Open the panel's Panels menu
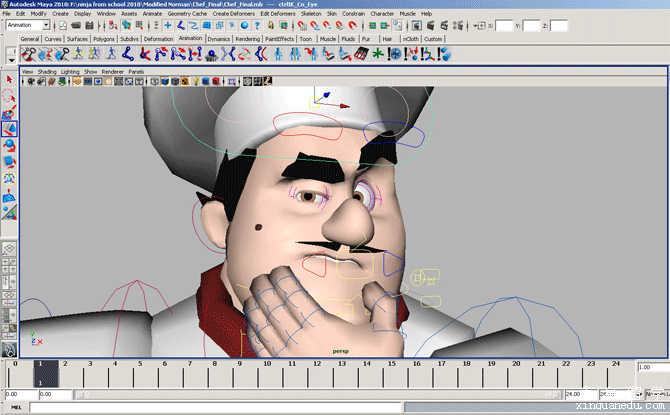This screenshot has height=415, width=670. [x=136, y=71]
